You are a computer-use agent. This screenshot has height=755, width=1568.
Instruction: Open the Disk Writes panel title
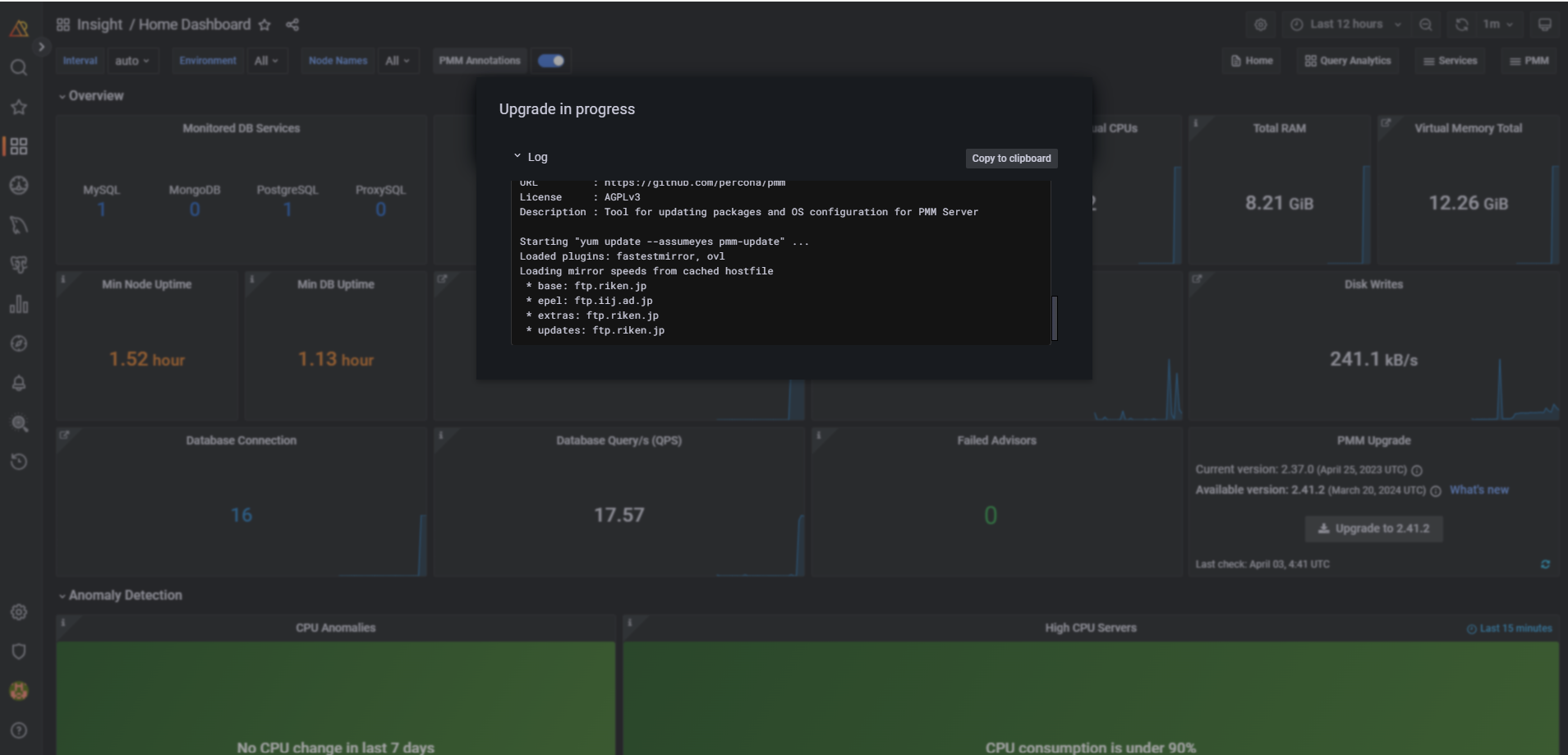pyautogui.click(x=1373, y=285)
